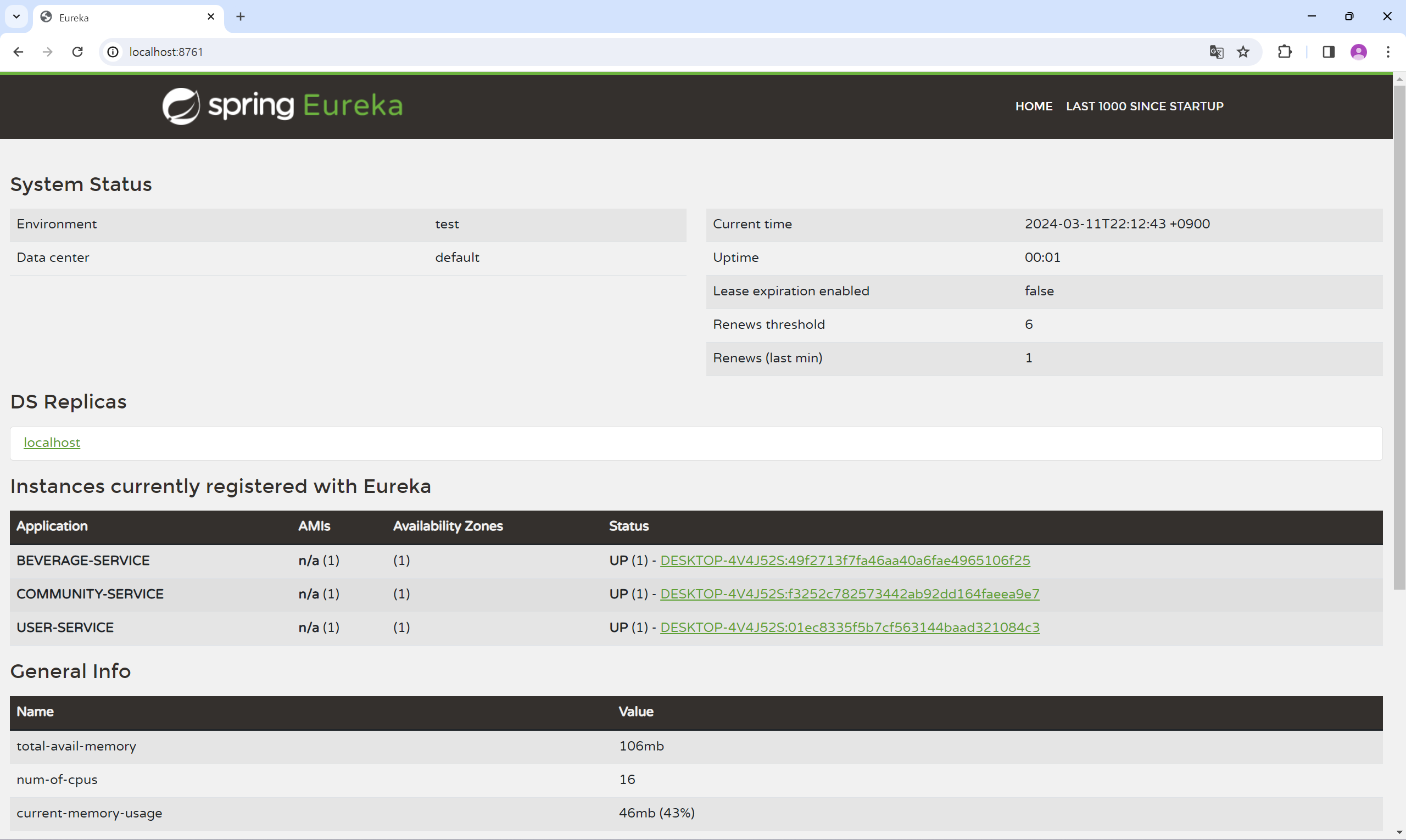The height and width of the screenshot is (840, 1406).
Task: Open the USER-SERVICE instance link
Action: point(850,627)
